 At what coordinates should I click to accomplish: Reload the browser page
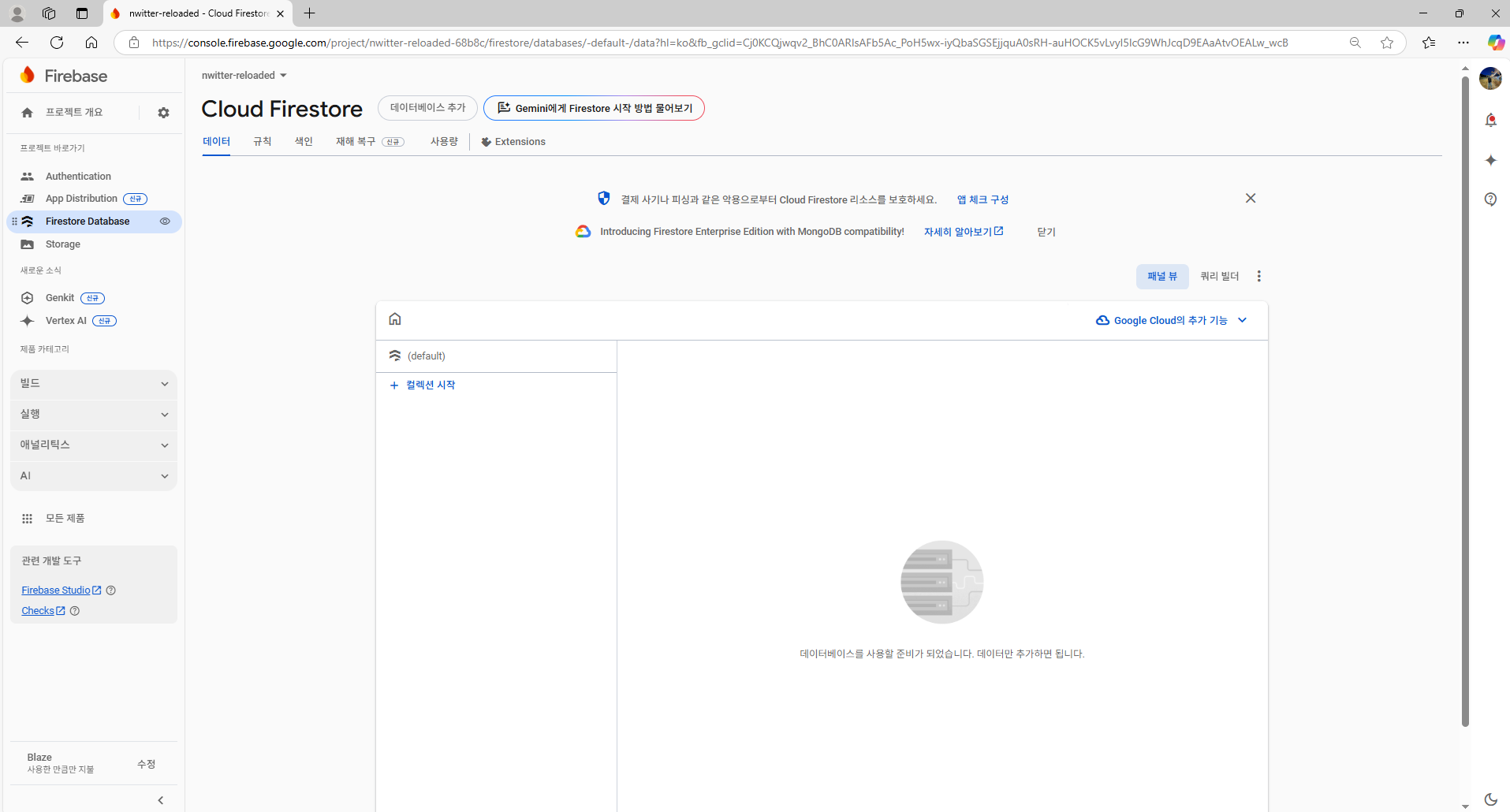(x=57, y=43)
